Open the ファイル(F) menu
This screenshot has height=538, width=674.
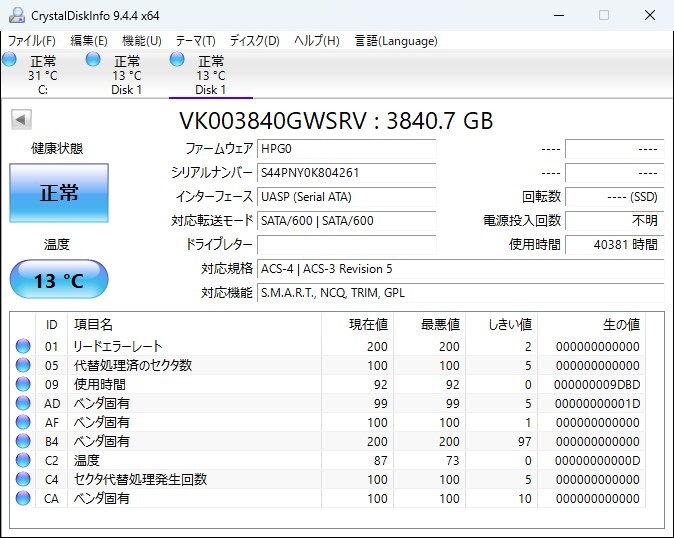point(32,41)
